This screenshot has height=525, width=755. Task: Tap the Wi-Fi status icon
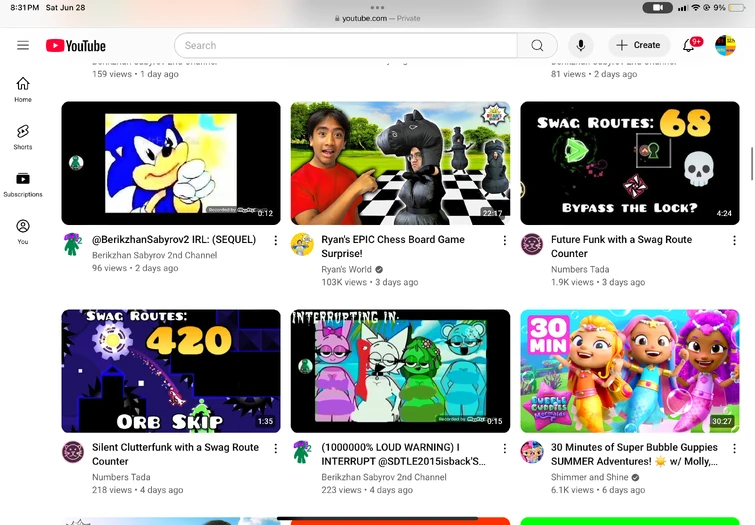point(696,8)
